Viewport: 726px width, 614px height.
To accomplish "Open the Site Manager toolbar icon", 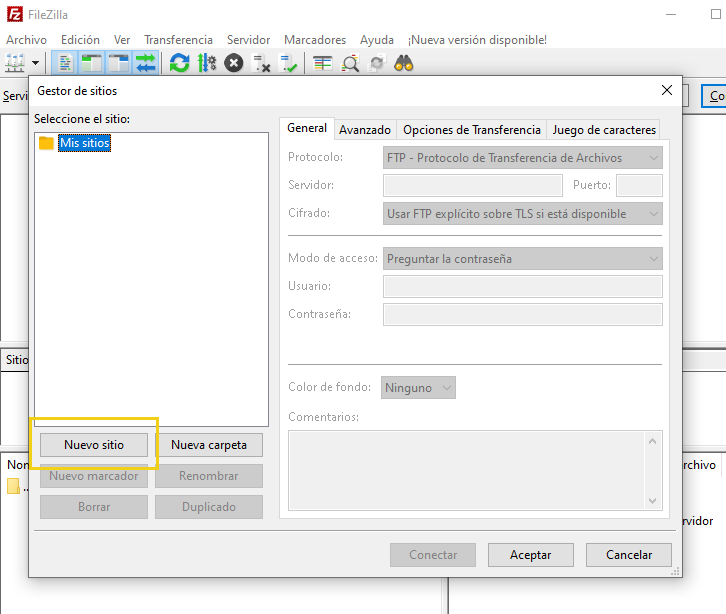I will point(15,63).
